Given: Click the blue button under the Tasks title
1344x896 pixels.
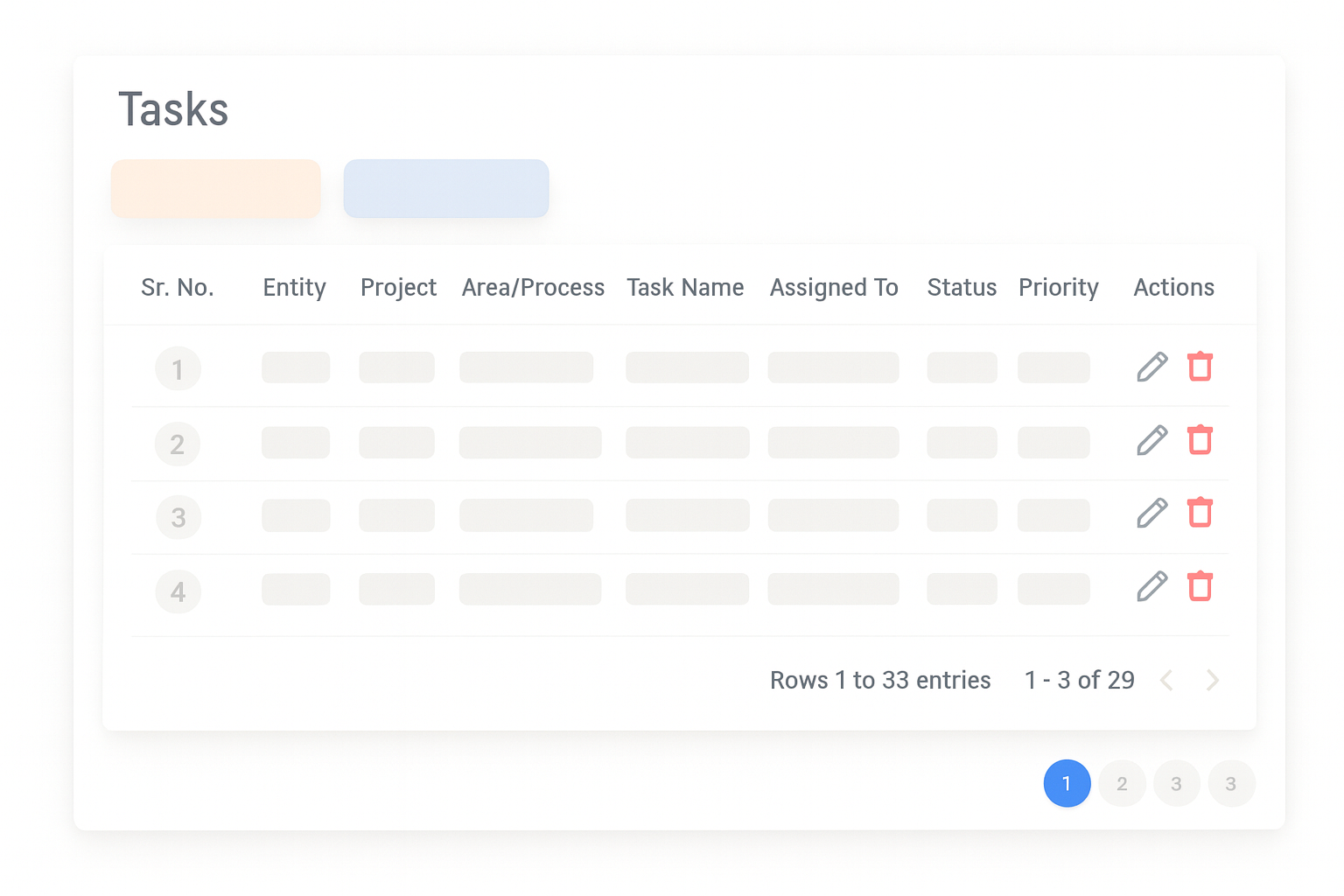Looking at the screenshot, I should point(446,188).
